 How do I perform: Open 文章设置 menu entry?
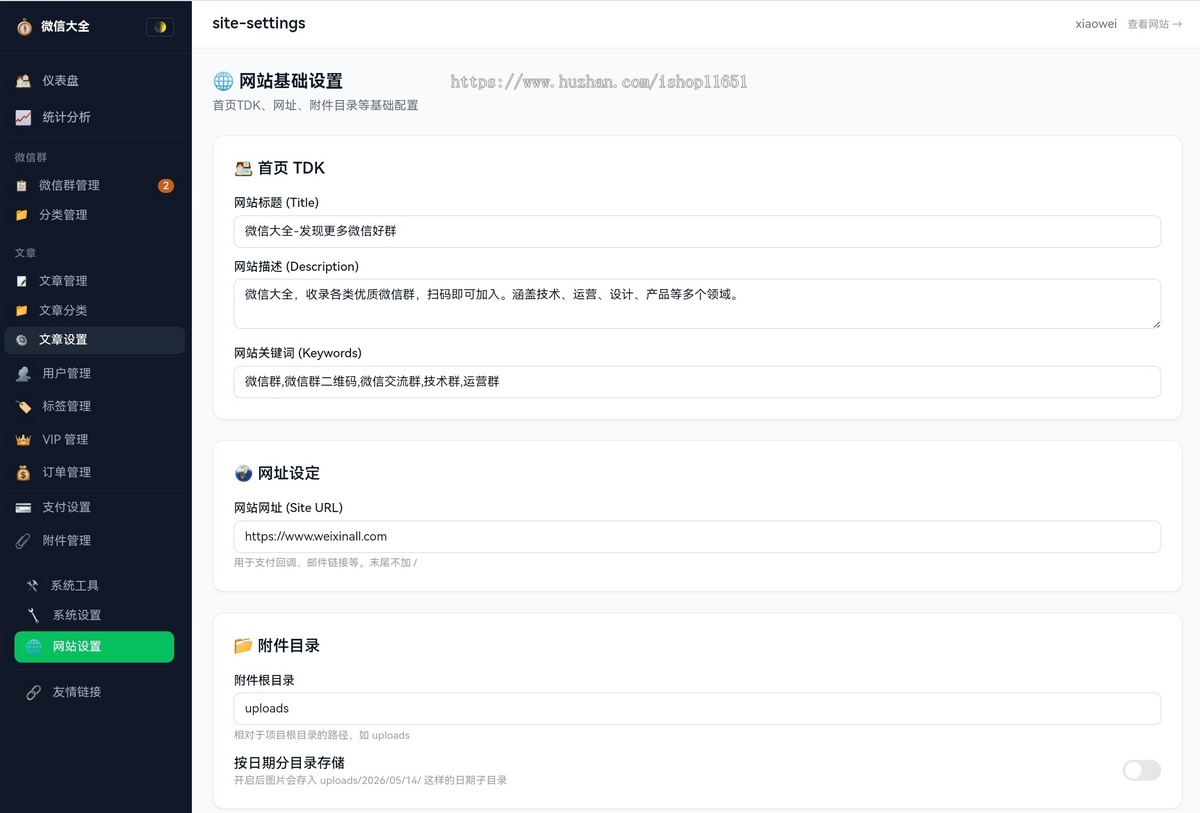point(94,340)
